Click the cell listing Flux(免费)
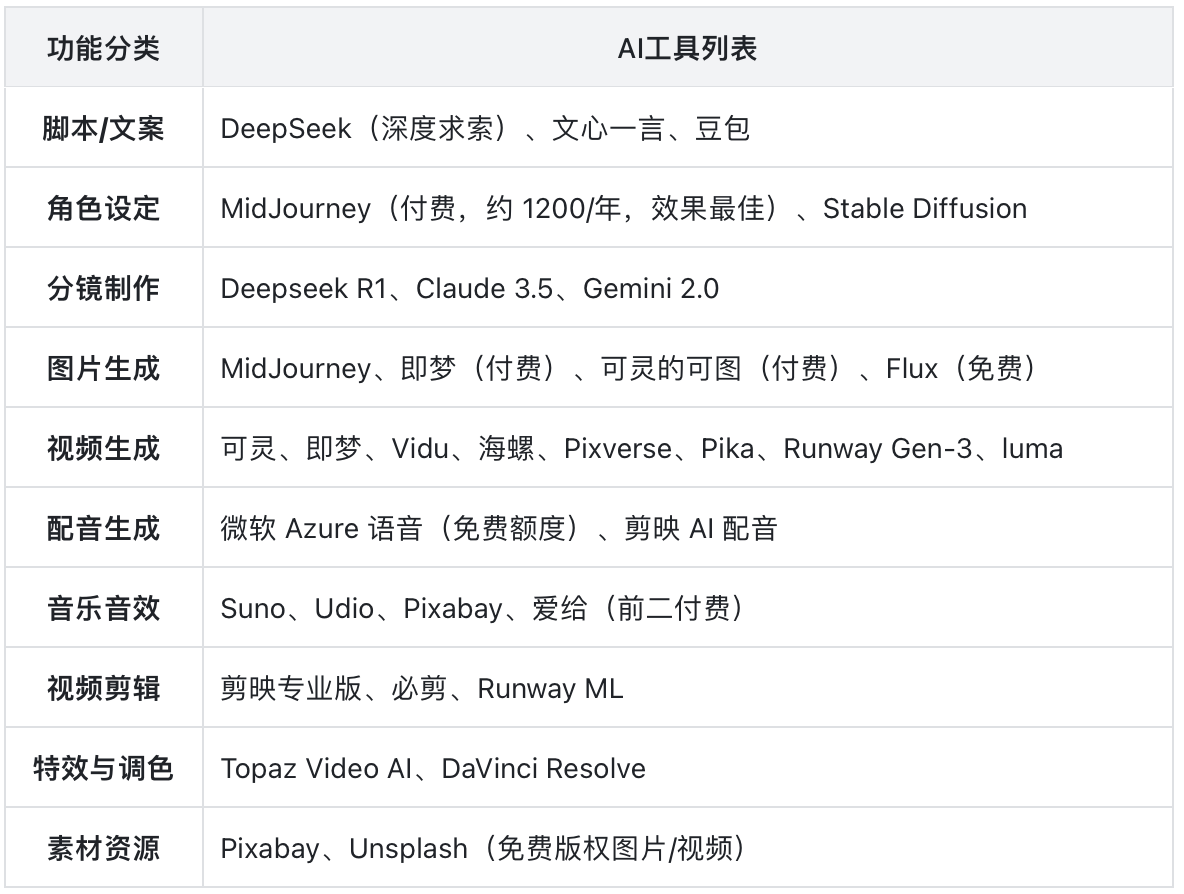This screenshot has height=894, width=1184. (x=629, y=369)
